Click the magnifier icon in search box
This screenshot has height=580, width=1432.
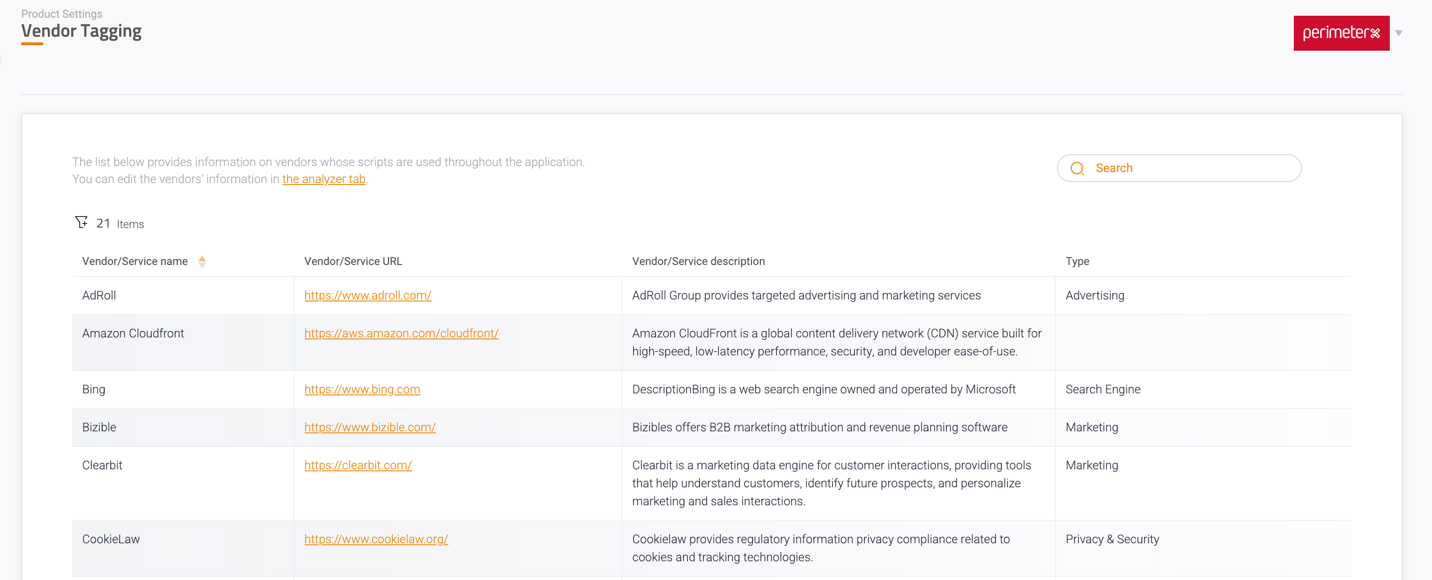coord(1077,169)
